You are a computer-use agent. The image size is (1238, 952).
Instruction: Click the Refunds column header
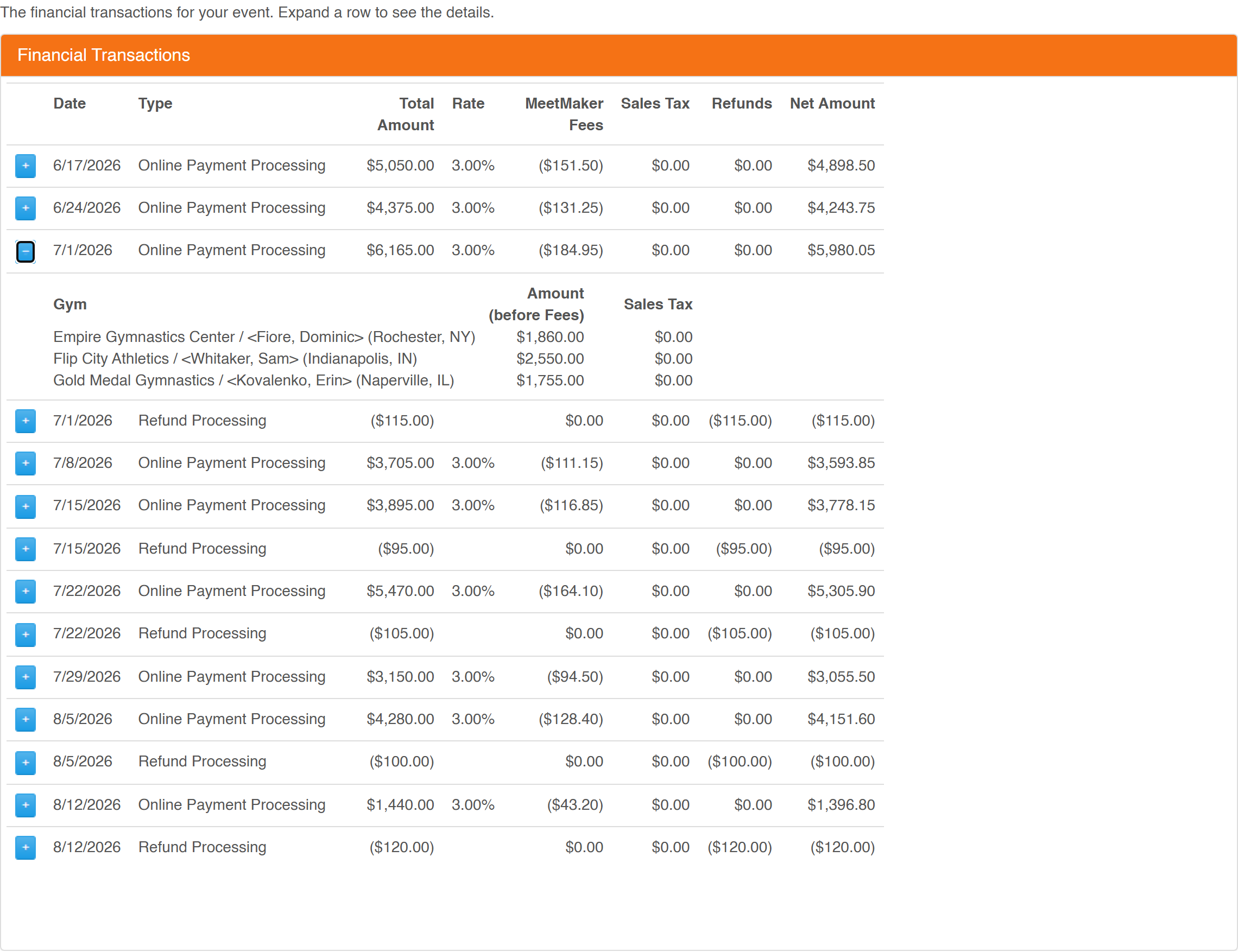pos(741,104)
